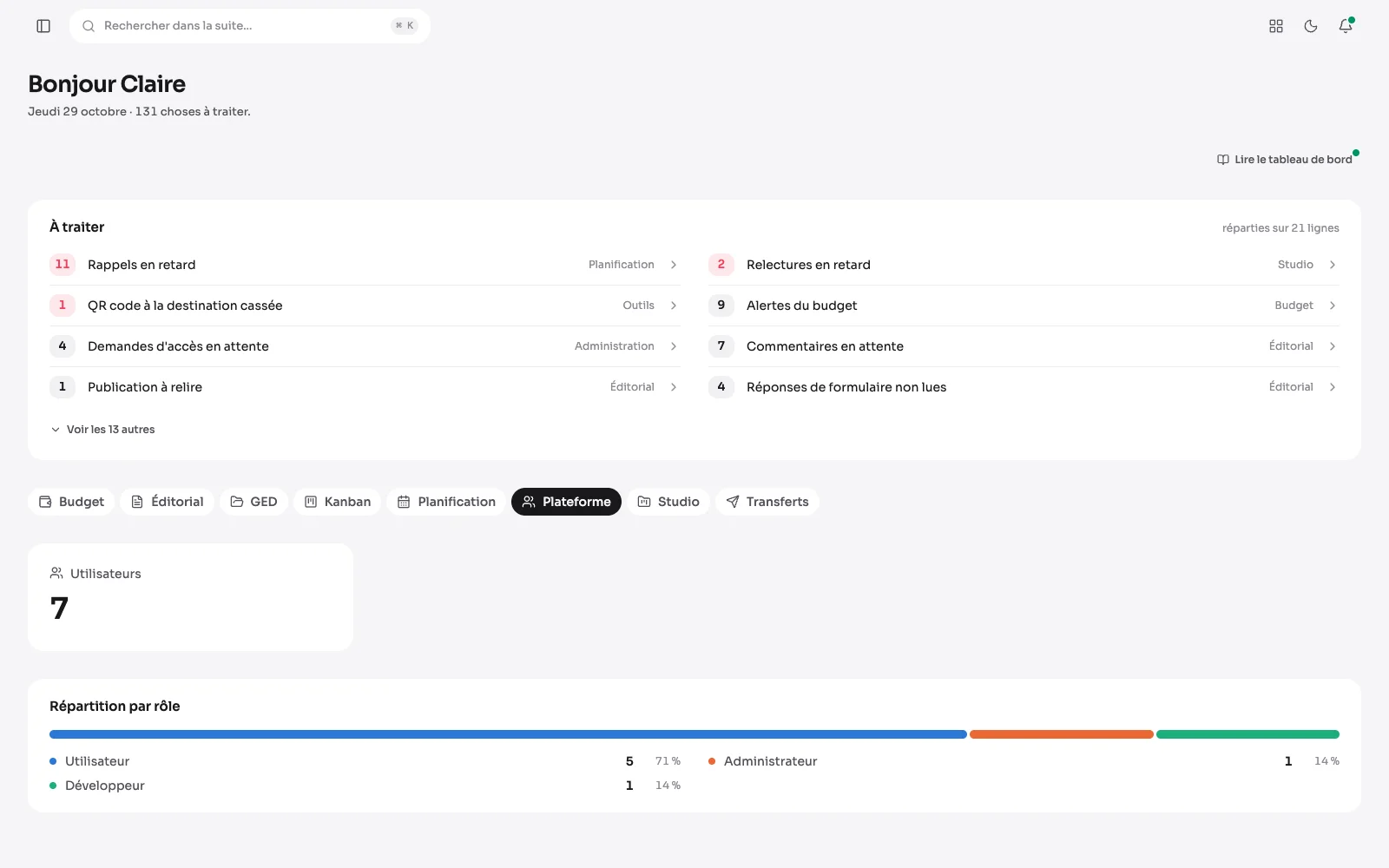The width and height of the screenshot is (1389, 868).
Task: Click the book icon beside Lire le tableau de bord
Action: click(1223, 160)
